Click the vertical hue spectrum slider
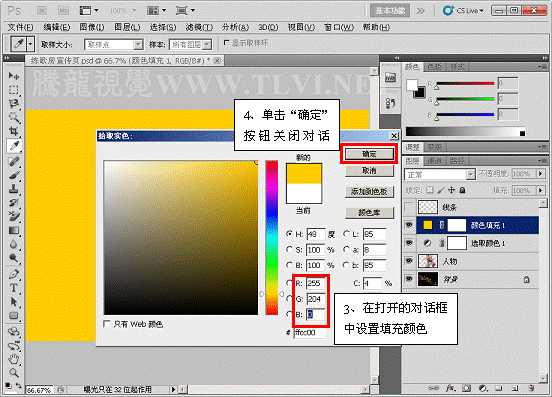This screenshot has width=552, height=397. click(271, 238)
